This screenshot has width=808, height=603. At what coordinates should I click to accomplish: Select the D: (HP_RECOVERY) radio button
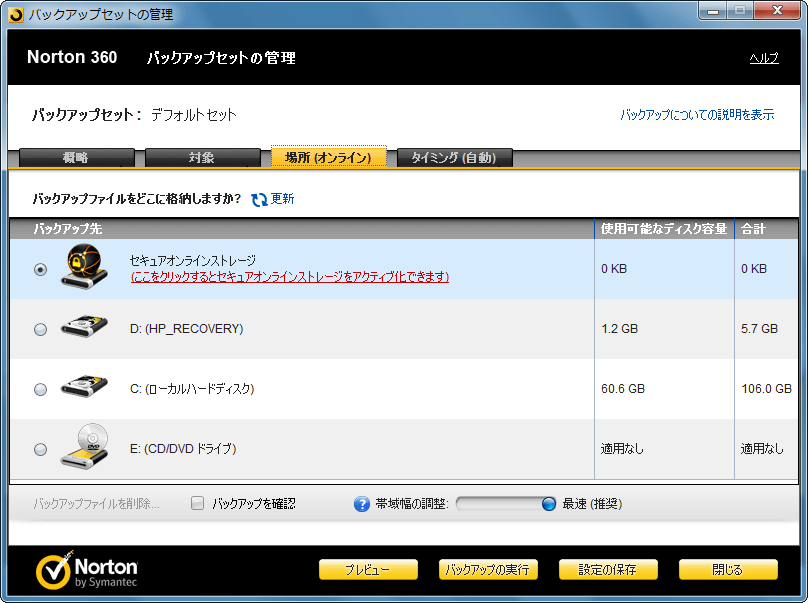pos(40,329)
